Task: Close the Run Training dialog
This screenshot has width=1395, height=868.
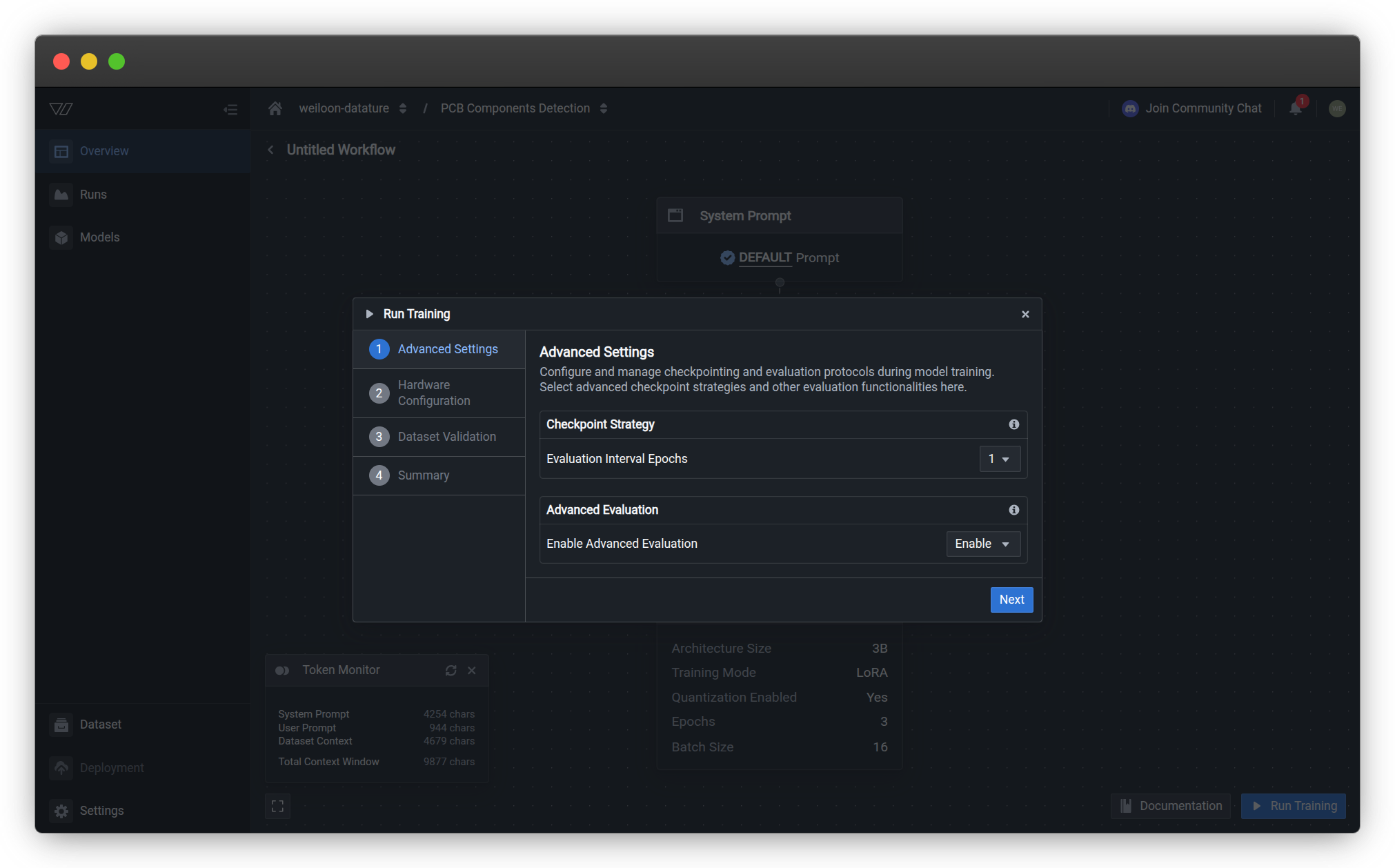Action: pyautogui.click(x=1025, y=314)
